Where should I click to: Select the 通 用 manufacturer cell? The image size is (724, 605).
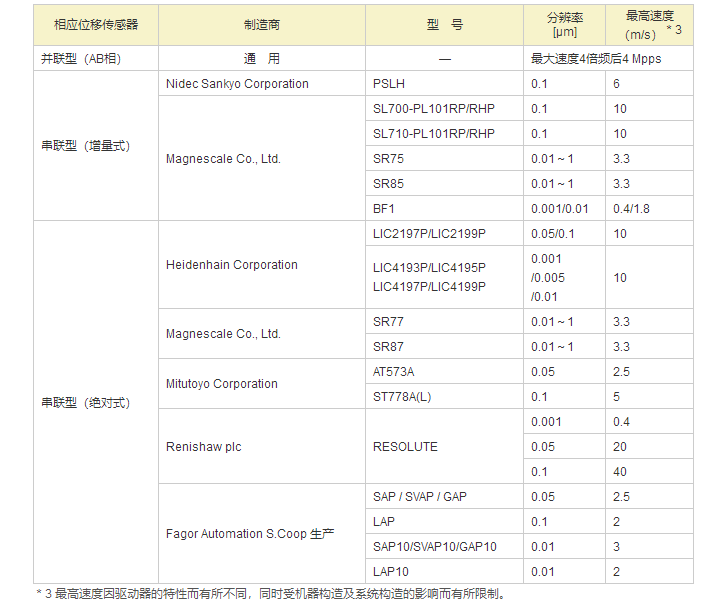coord(262,59)
